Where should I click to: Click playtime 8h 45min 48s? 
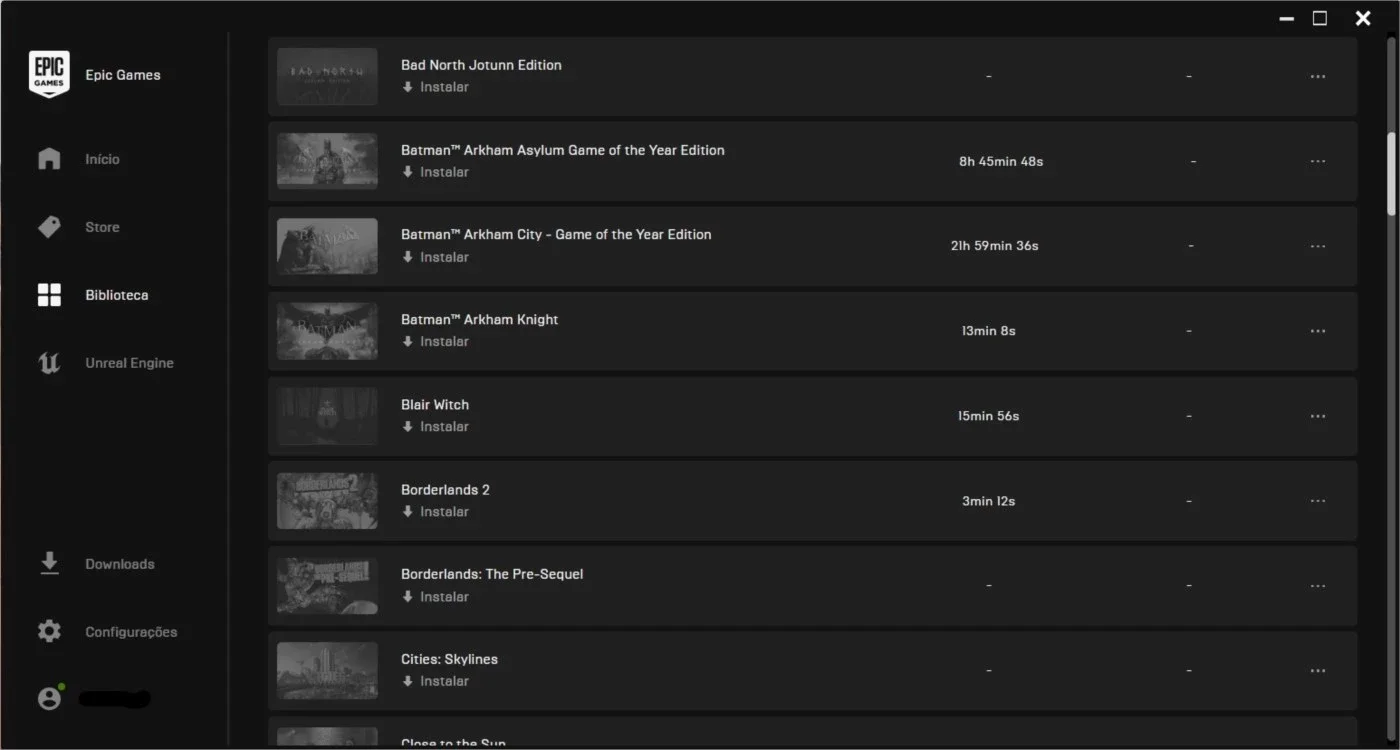[1001, 161]
